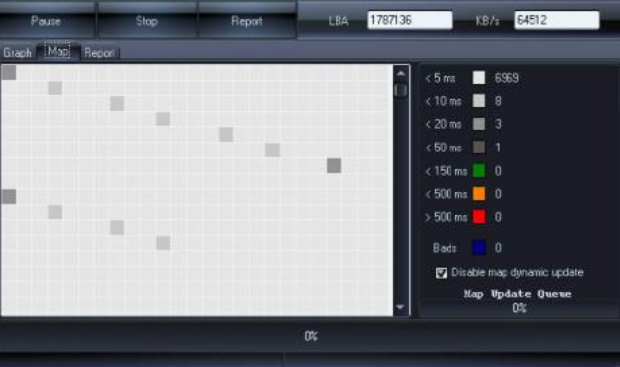Click the '< 150 ms' label
Image resolution: width=620 pixels, height=367 pixels.
446,171
